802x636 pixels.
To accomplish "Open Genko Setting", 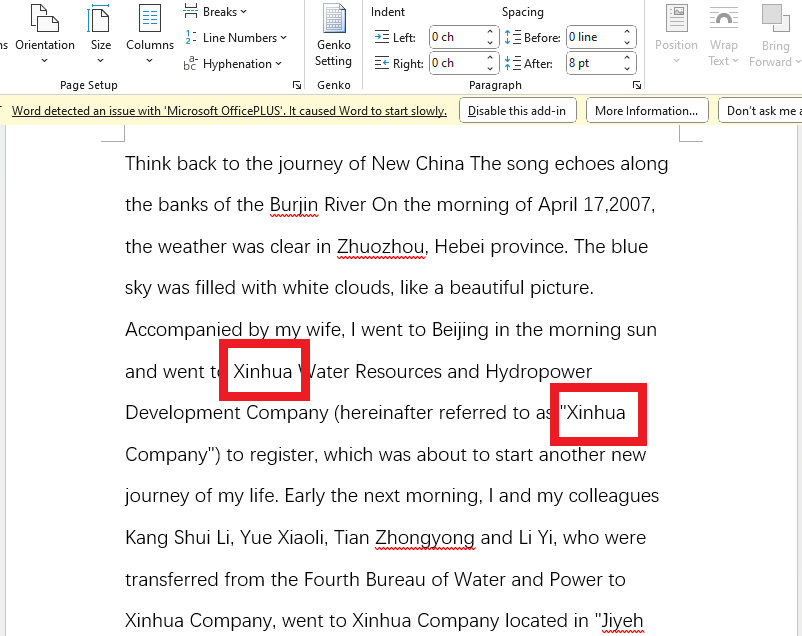I will click(x=333, y=36).
